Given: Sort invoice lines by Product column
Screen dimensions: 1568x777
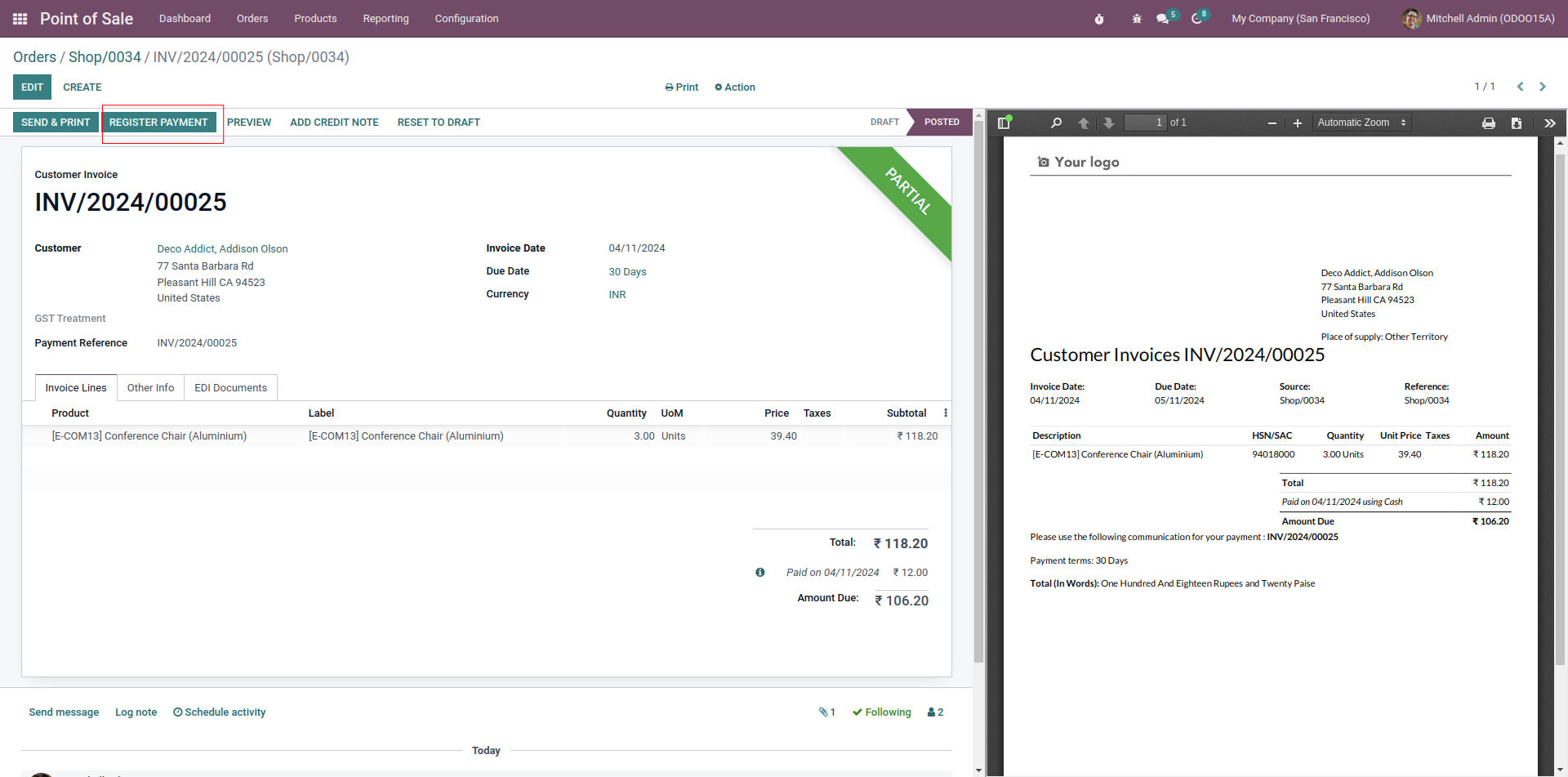Looking at the screenshot, I should click(70, 413).
